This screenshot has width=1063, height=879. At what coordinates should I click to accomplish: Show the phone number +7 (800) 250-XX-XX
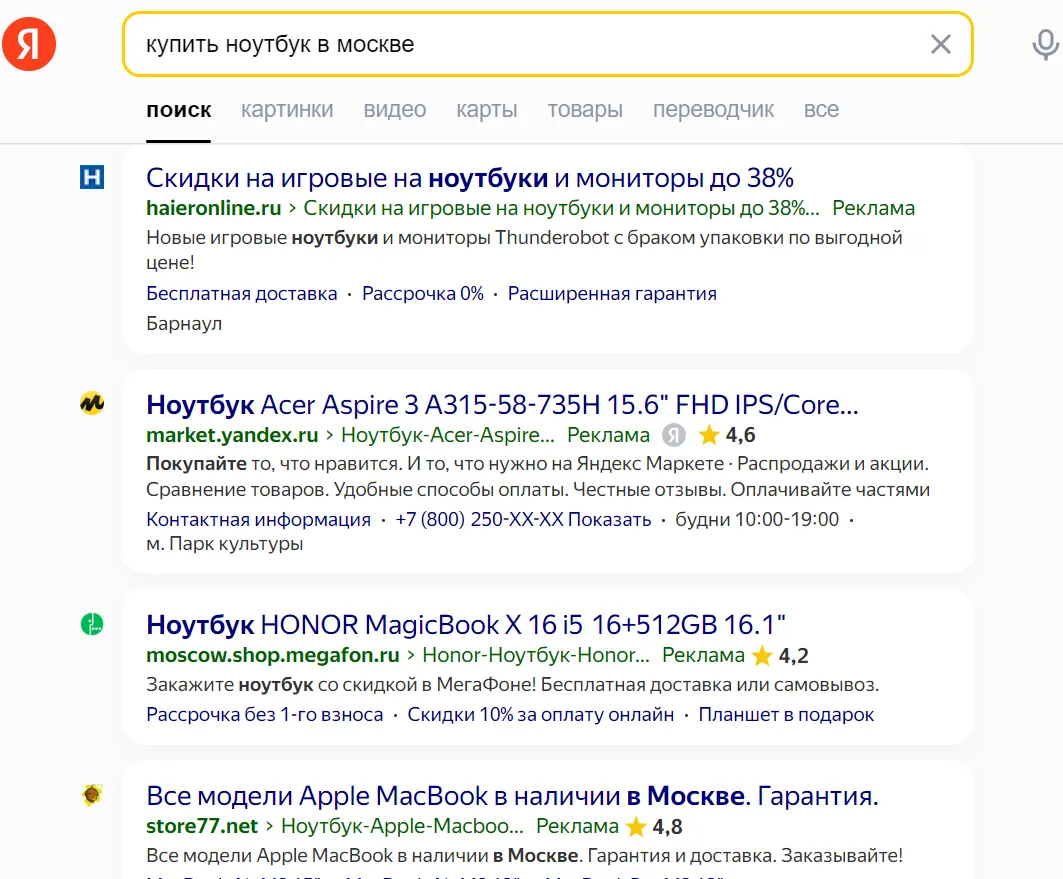click(x=523, y=520)
